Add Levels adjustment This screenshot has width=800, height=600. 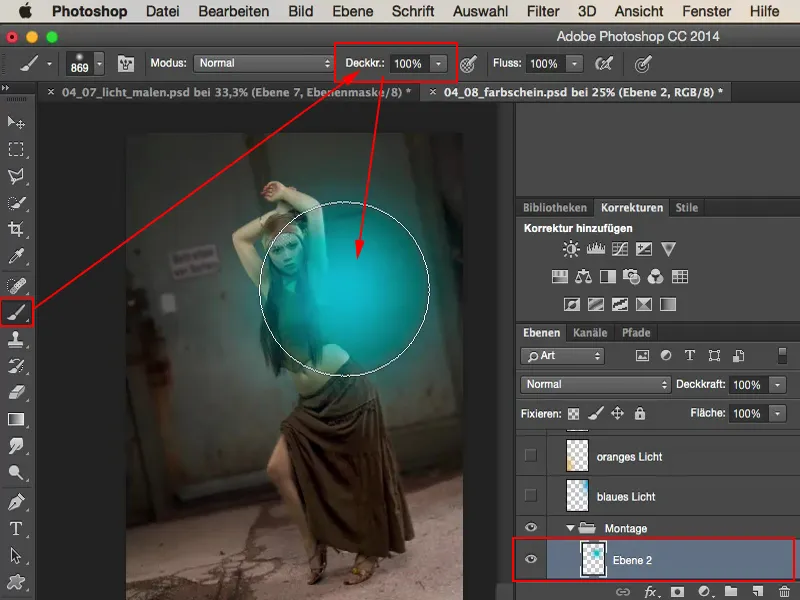coord(595,249)
